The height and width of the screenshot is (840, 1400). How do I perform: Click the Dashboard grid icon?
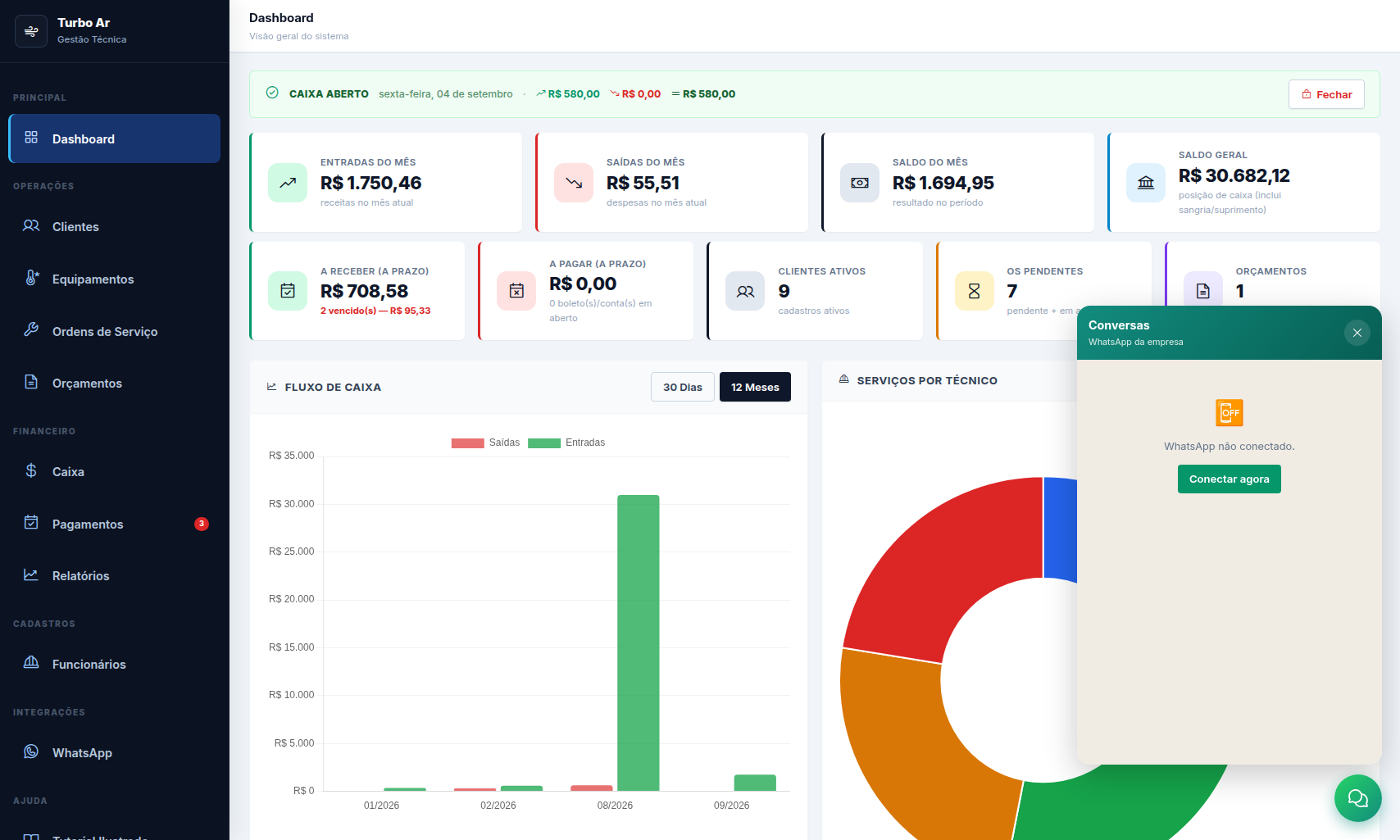[x=31, y=138]
